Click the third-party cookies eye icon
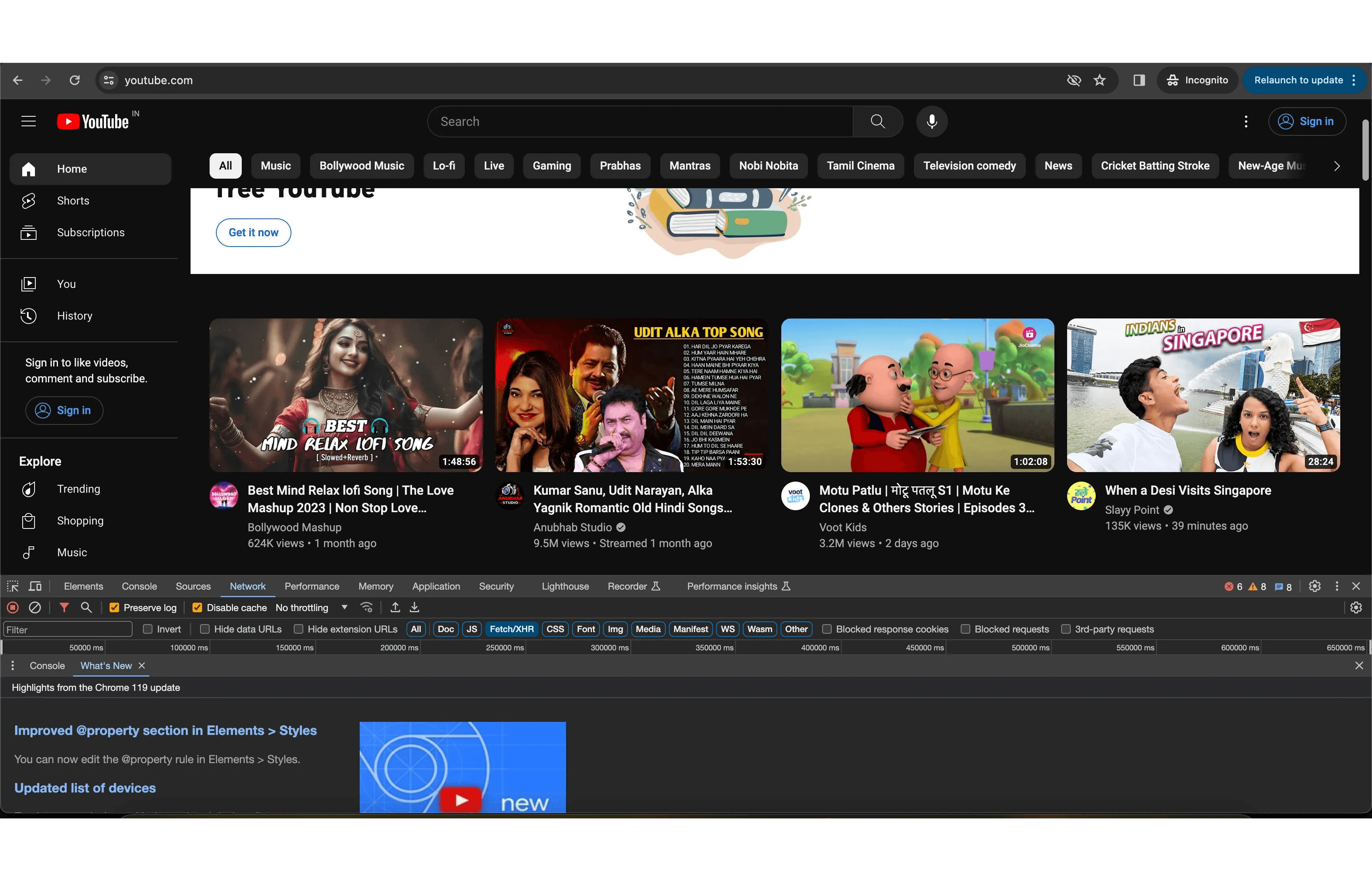 [x=1073, y=80]
